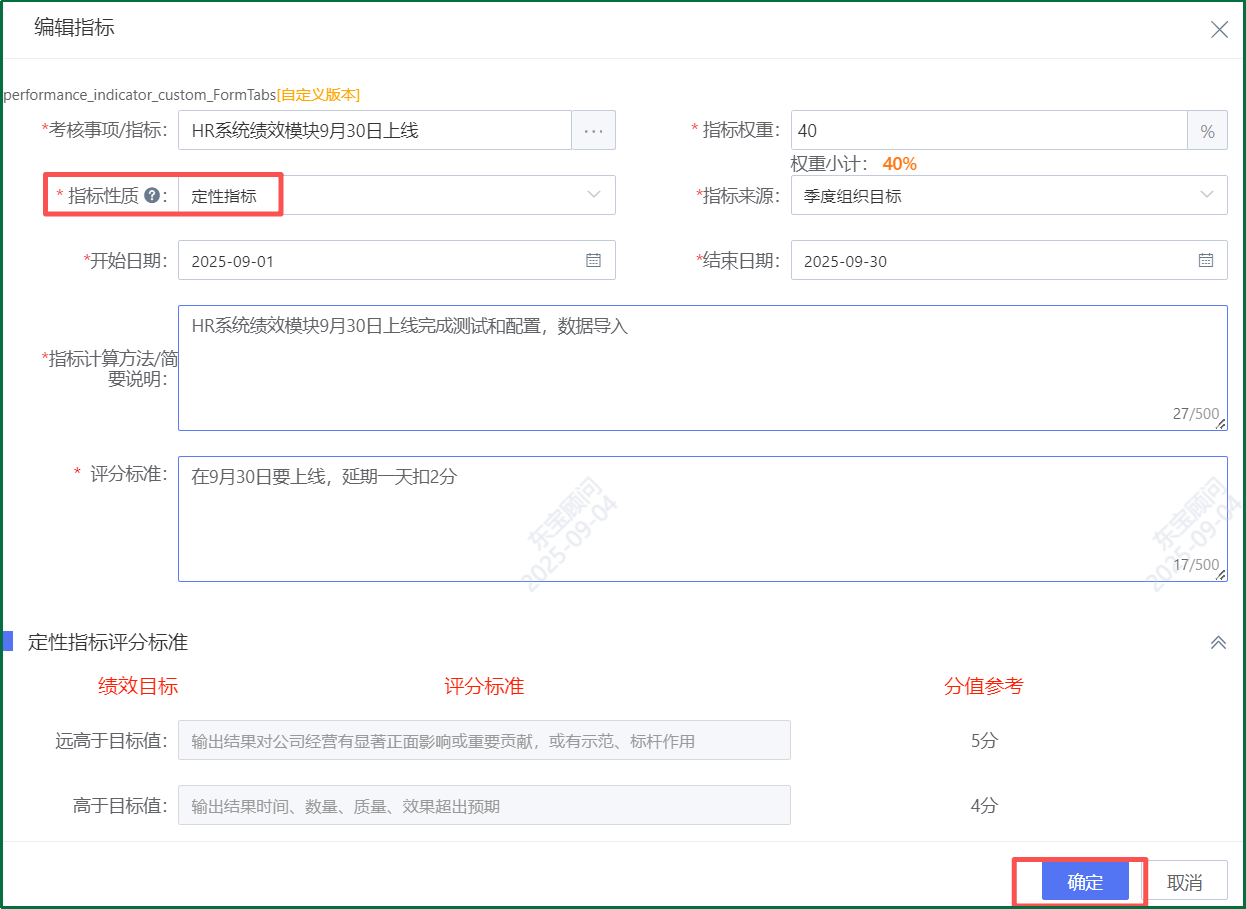The image size is (1246, 909).
Task: Close the 编辑指标 dialog with the X
Action: tap(1219, 30)
